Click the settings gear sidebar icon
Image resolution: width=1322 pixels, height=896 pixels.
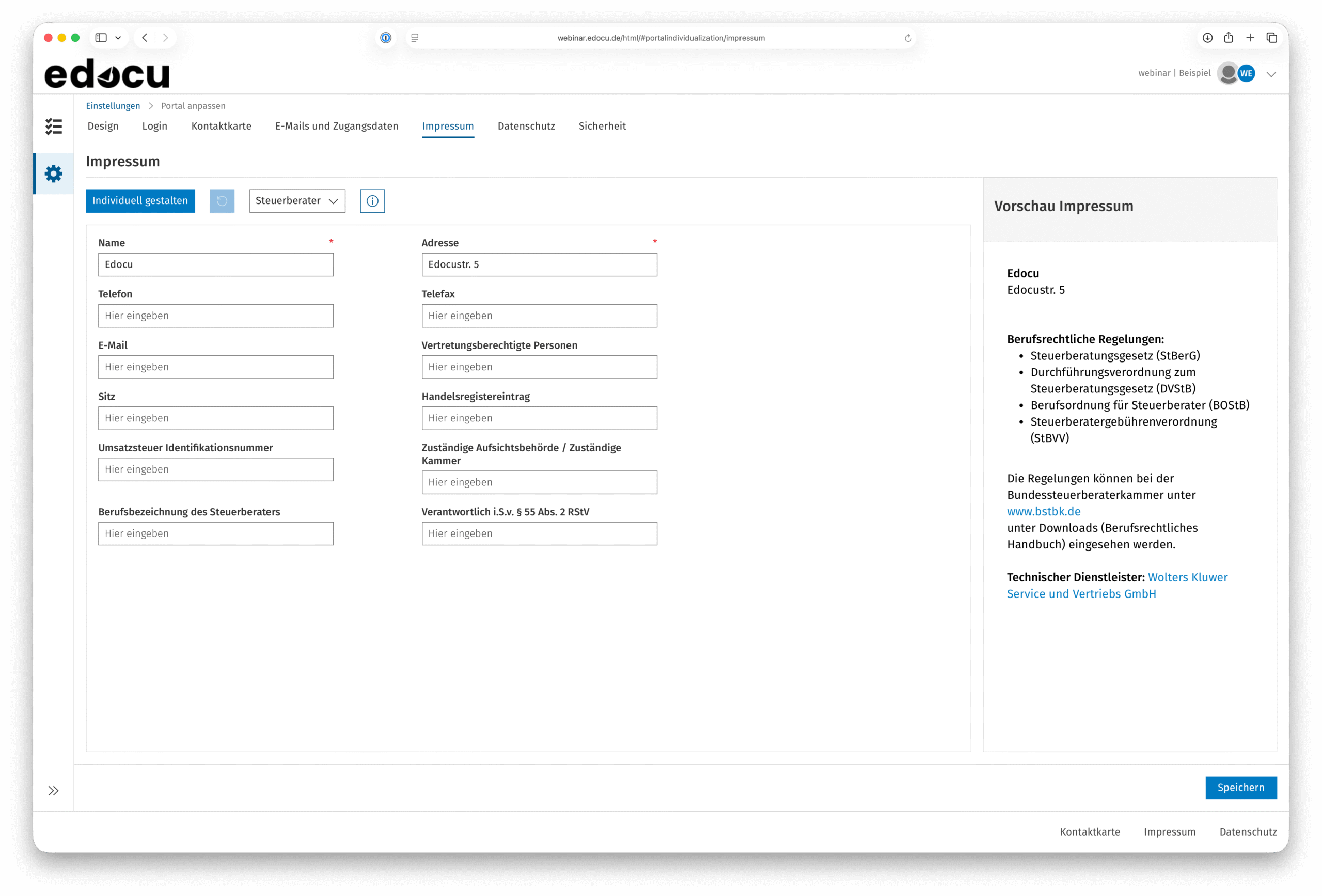point(54,174)
